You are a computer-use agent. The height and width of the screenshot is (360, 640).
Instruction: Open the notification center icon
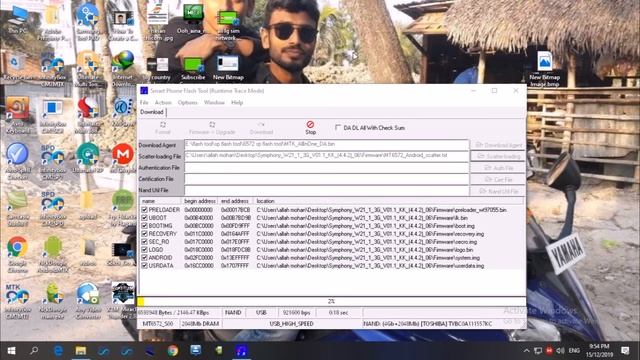click(x=625, y=351)
